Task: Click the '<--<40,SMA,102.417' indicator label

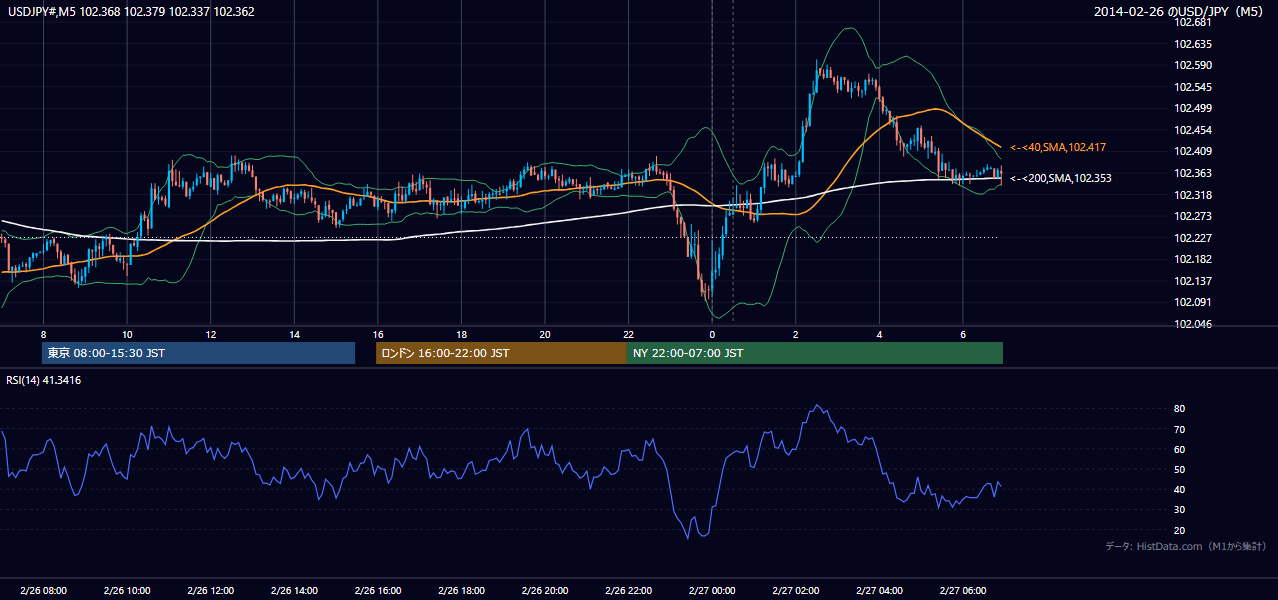Action: (x=1057, y=147)
